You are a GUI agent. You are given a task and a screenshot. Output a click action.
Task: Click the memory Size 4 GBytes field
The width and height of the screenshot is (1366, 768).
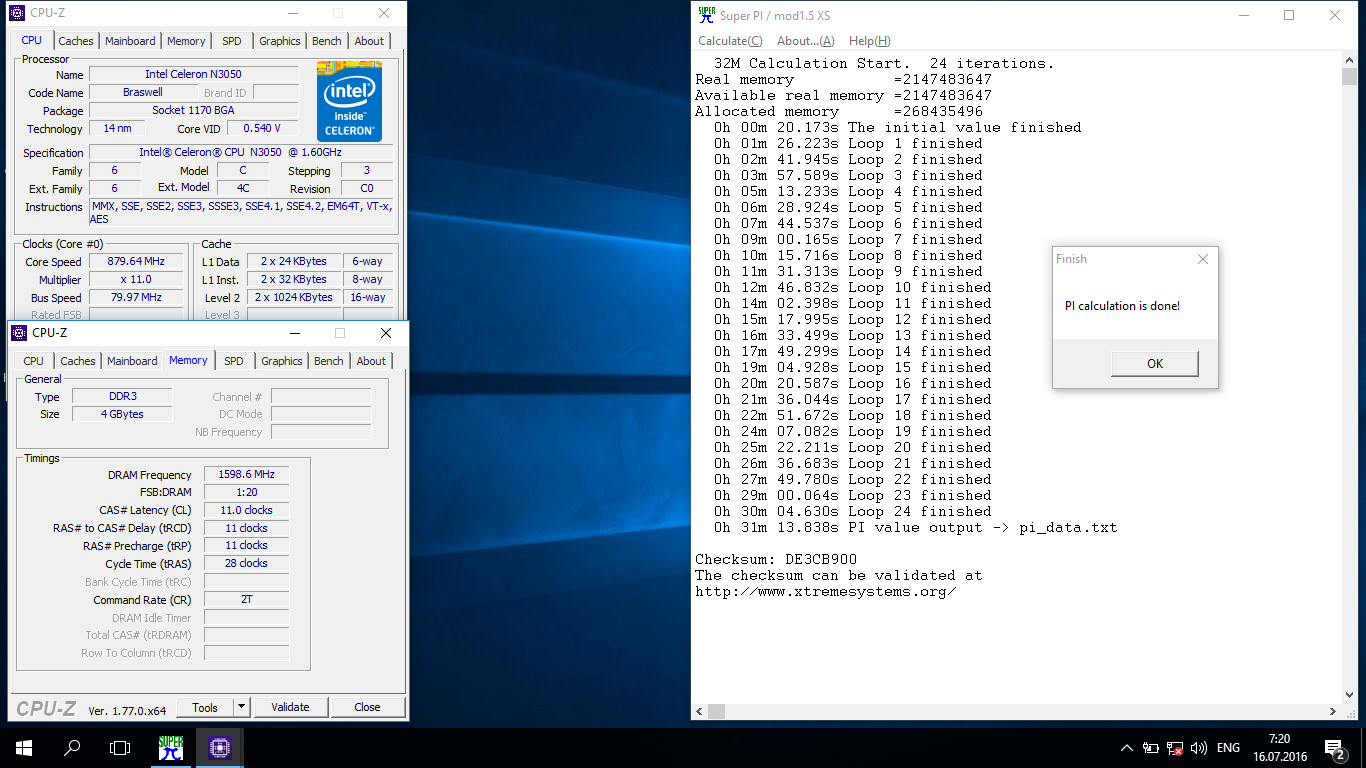pos(122,414)
